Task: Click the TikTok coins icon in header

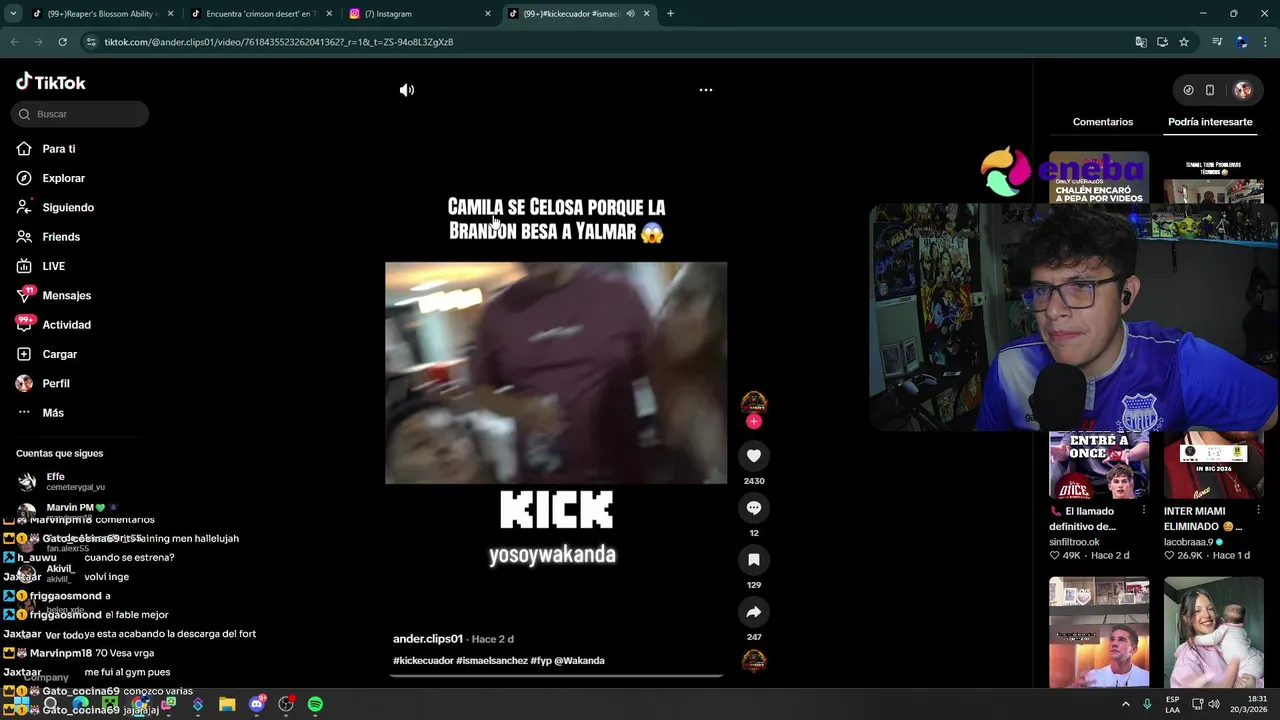Action: coord(1188,90)
